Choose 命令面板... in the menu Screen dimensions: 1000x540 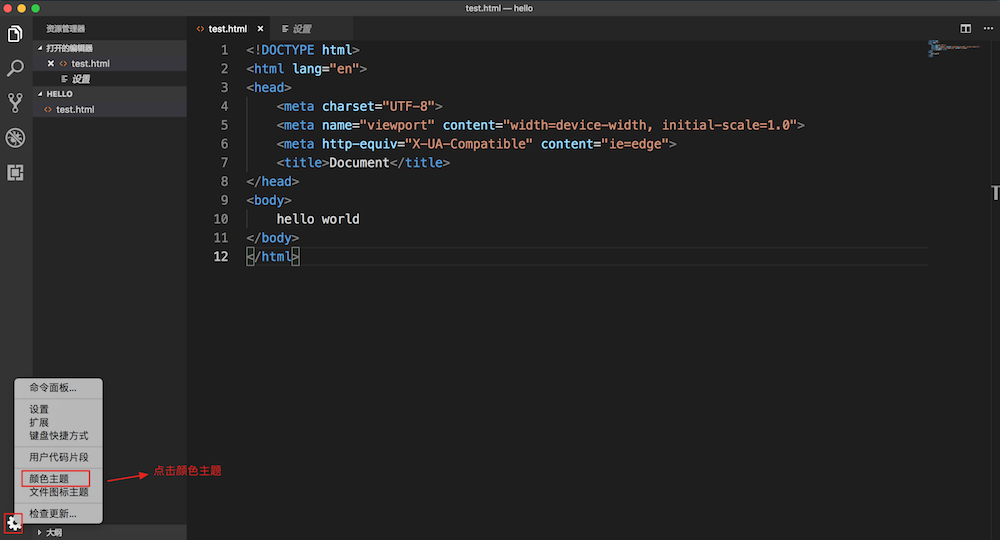pyautogui.click(x=52, y=387)
